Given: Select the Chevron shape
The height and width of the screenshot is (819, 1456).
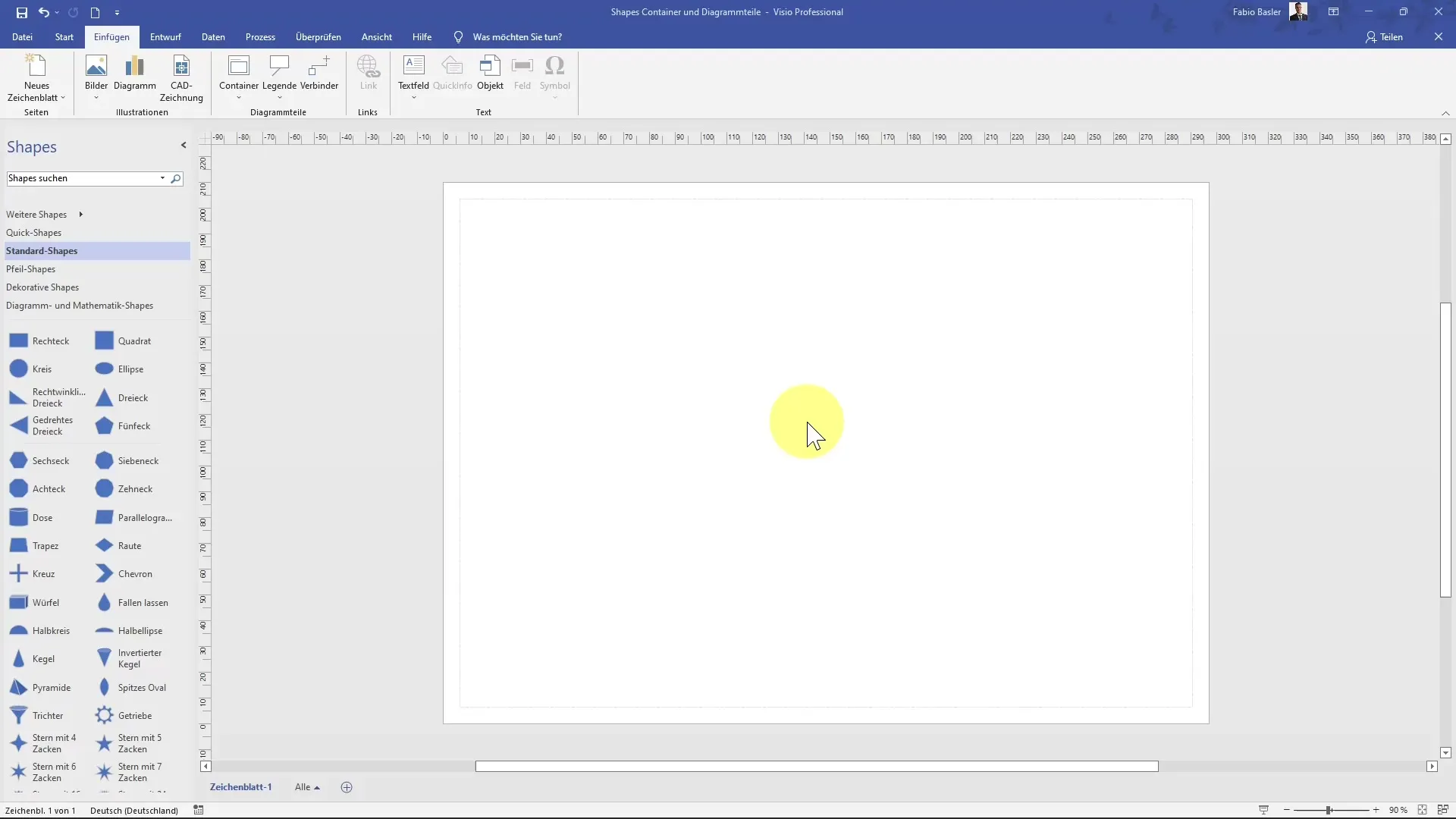Looking at the screenshot, I should pyautogui.click(x=124, y=574).
